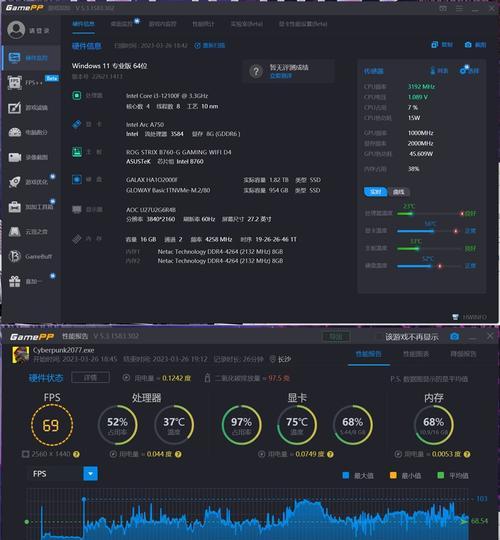The width and height of the screenshot is (500, 540).
Task: Click the copy icon beside the screenshot button
Action: click(435, 44)
